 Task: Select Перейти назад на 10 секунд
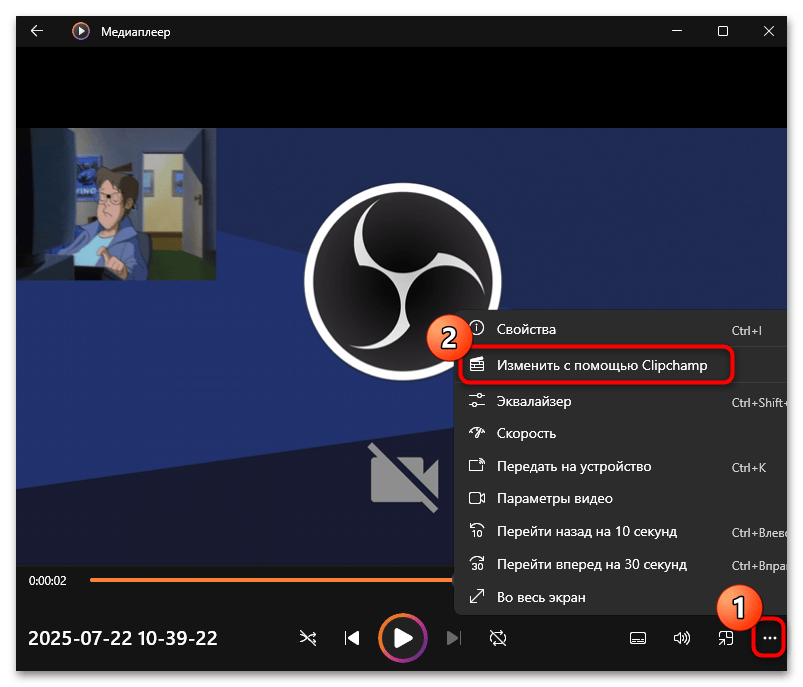(x=620, y=531)
